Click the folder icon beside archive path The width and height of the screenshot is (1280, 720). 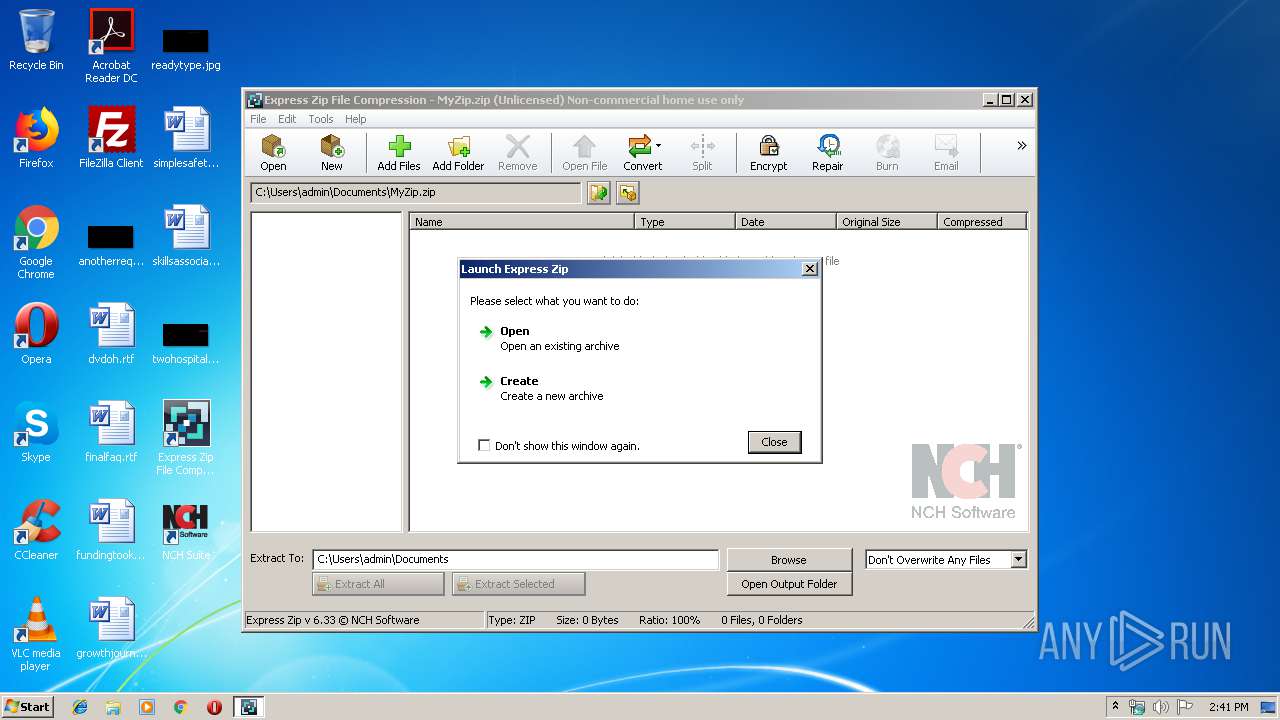[627, 193]
